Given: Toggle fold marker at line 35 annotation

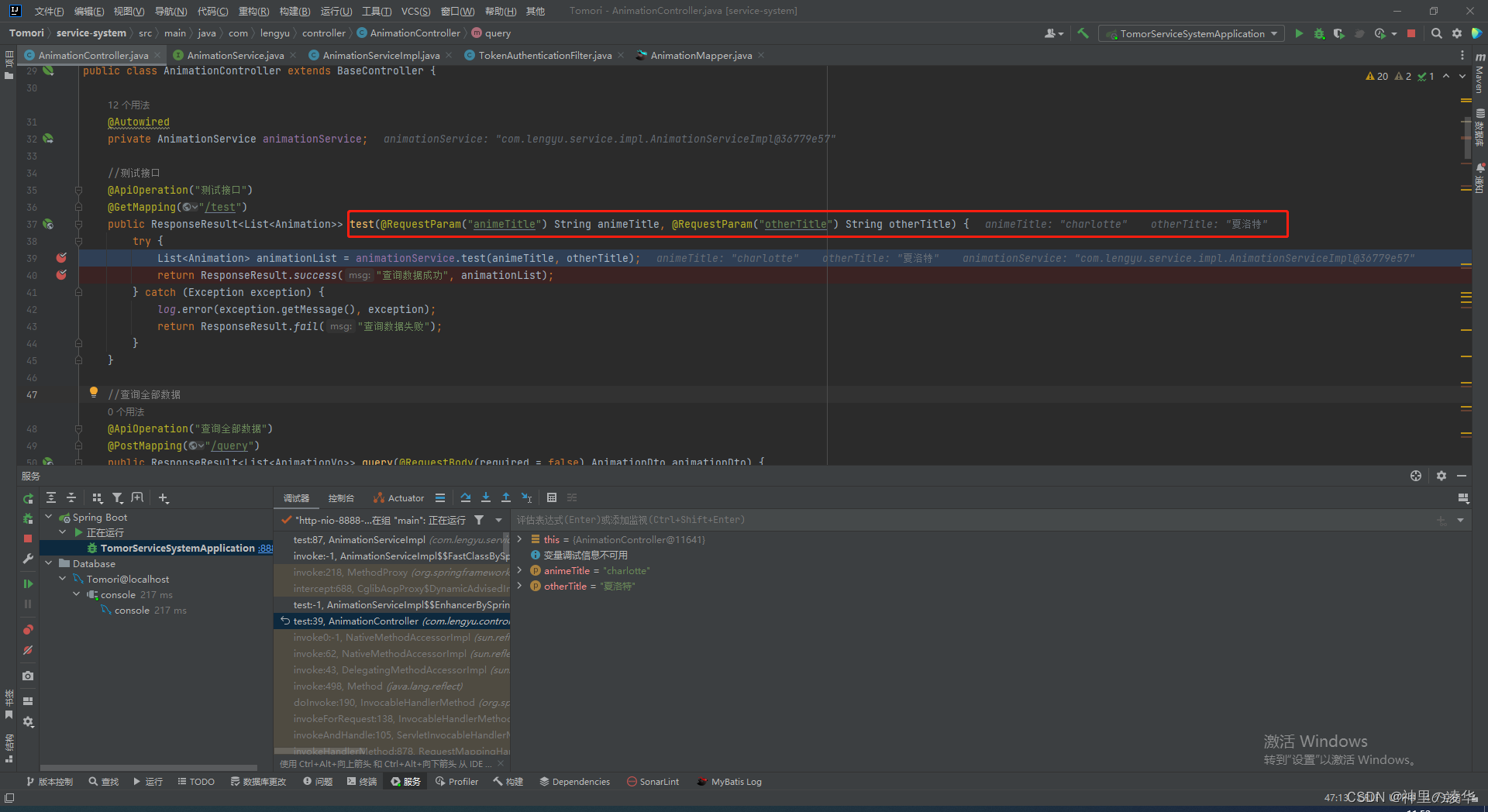Looking at the screenshot, I should (x=78, y=190).
